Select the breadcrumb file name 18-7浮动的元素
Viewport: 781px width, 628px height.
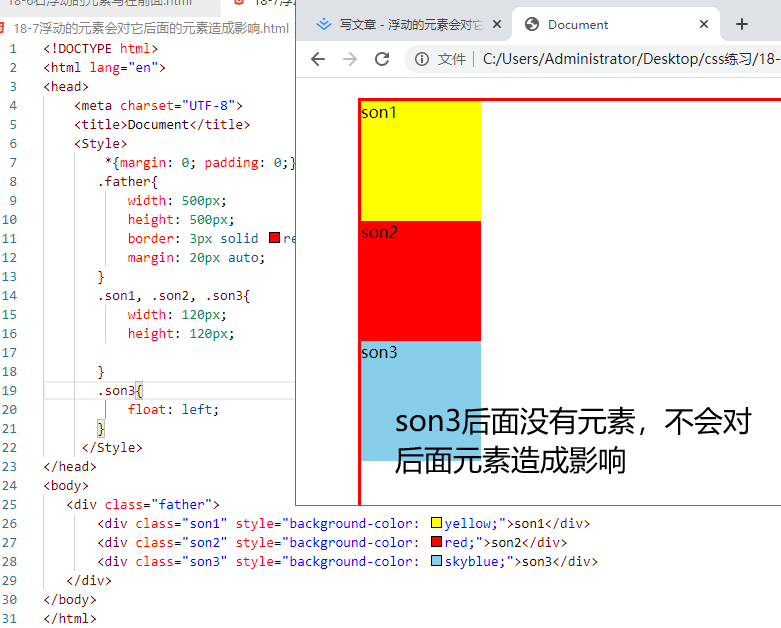[x=151, y=28]
